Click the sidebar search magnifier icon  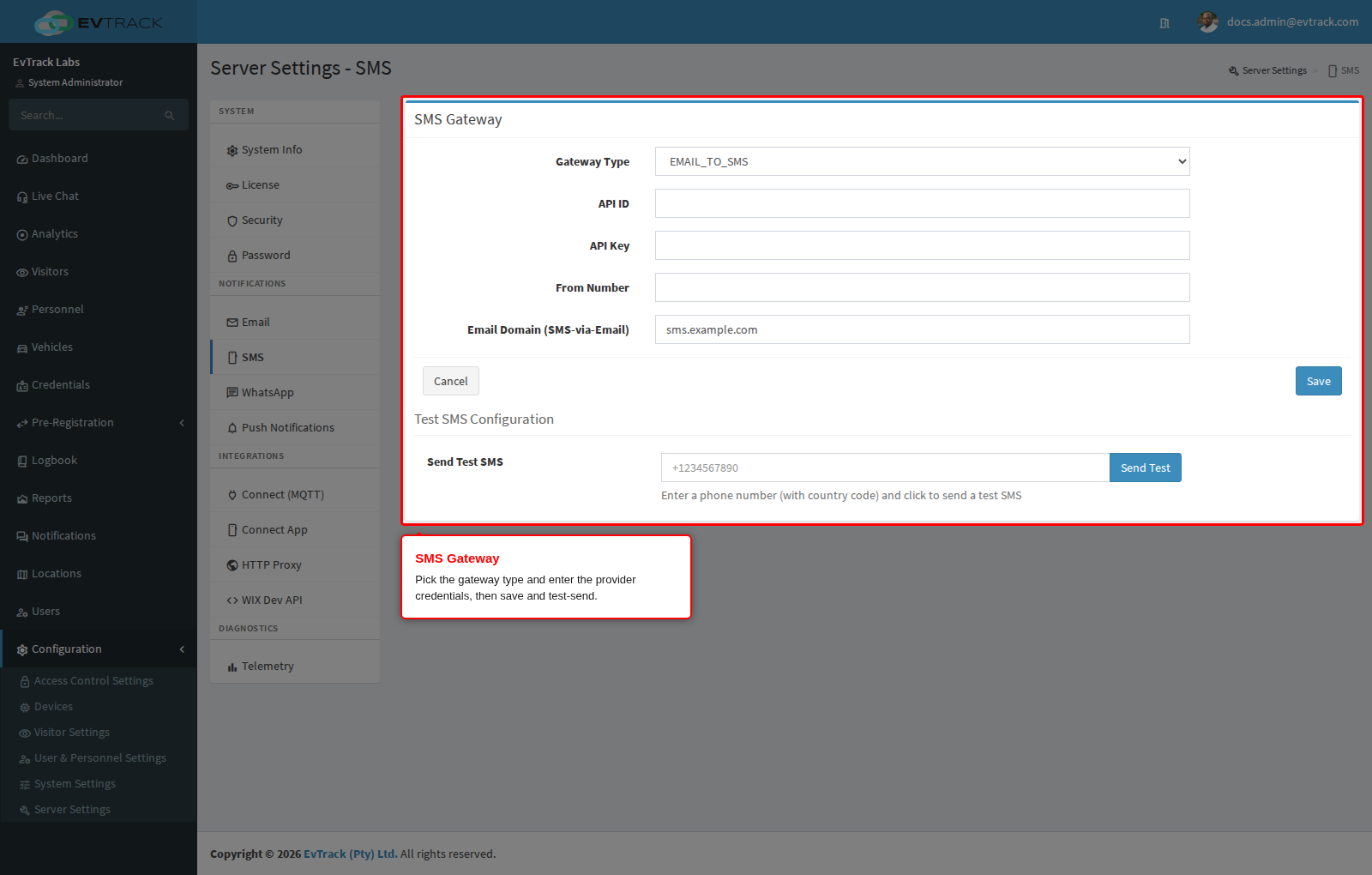tap(170, 116)
